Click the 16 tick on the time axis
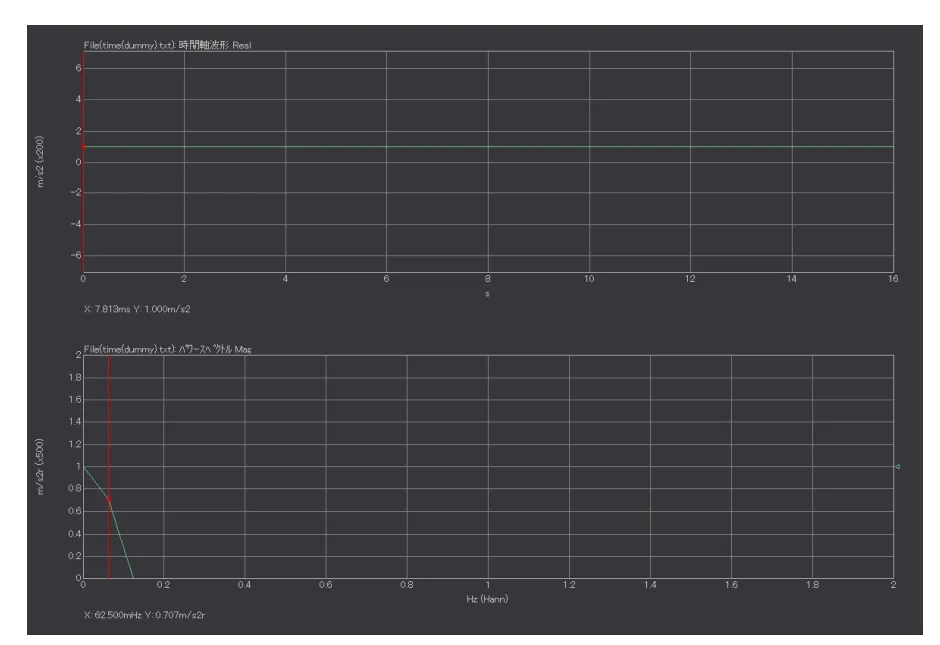This screenshot has height=645, width=940. coord(893,279)
